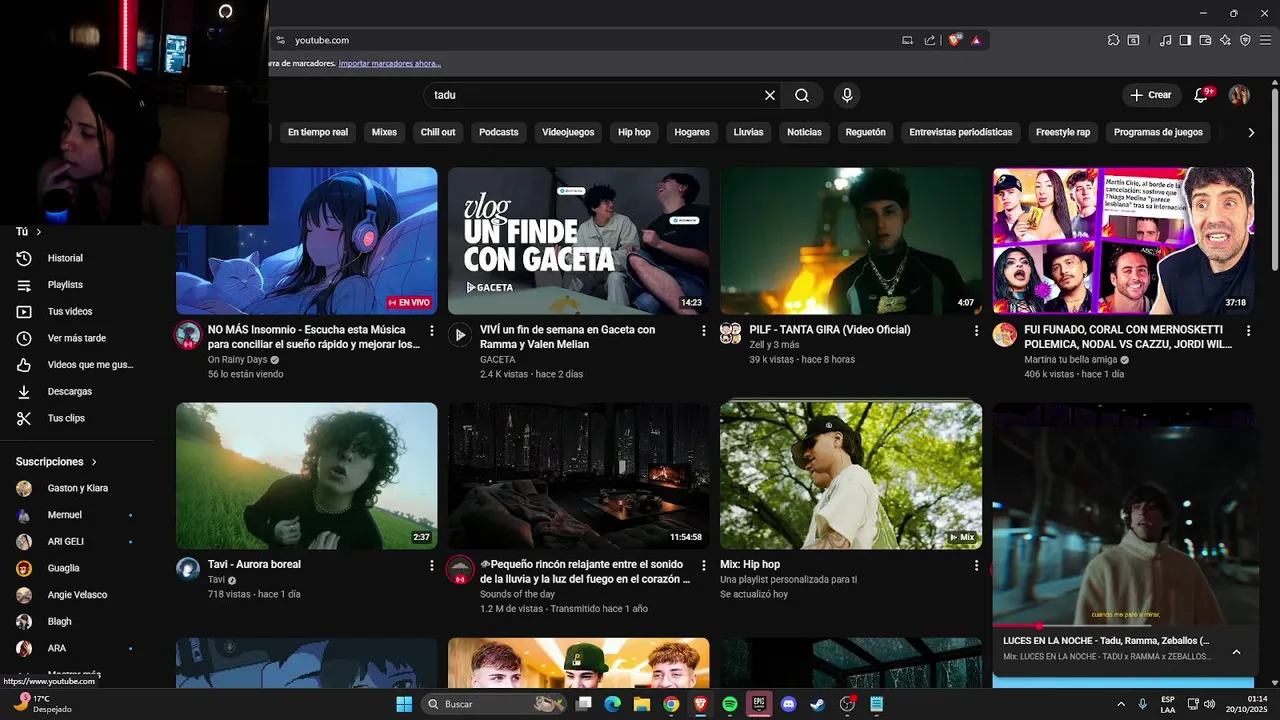This screenshot has height=720, width=1280.
Task: Open options menu for Pequeño rincón relajante video
Action: tap(704, 565)
